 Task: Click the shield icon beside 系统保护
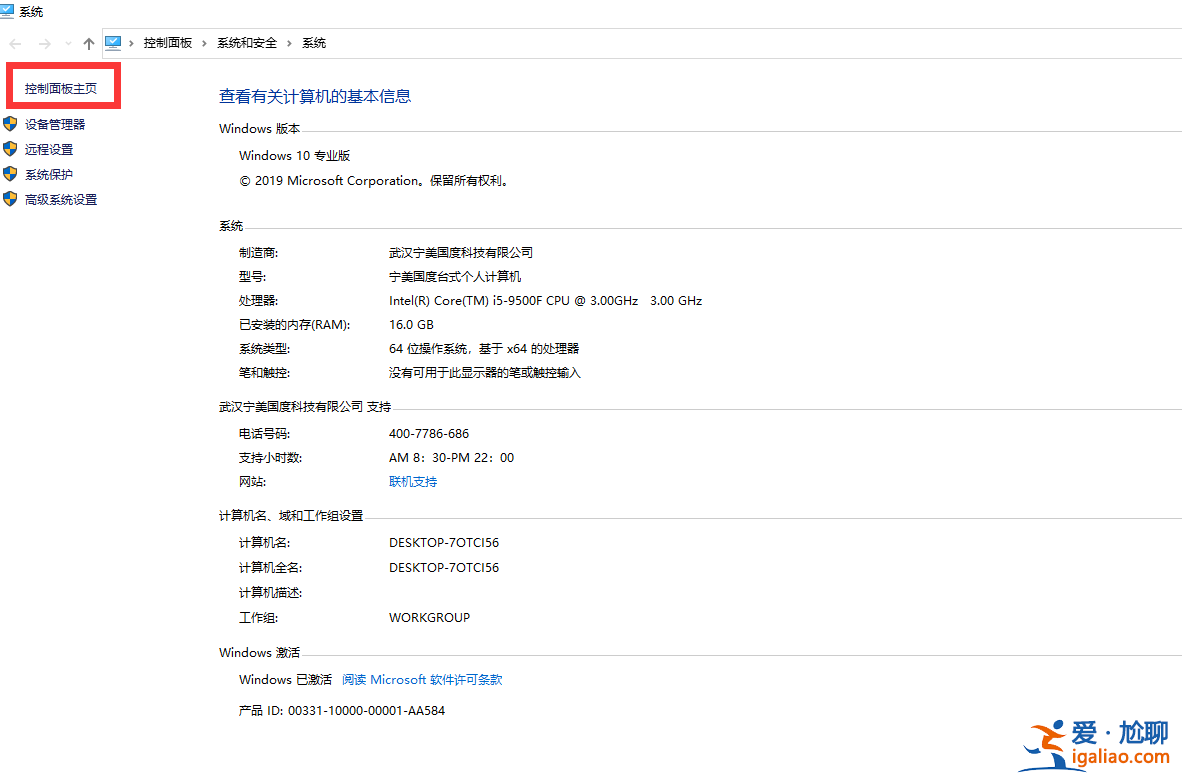click(10, 174)
